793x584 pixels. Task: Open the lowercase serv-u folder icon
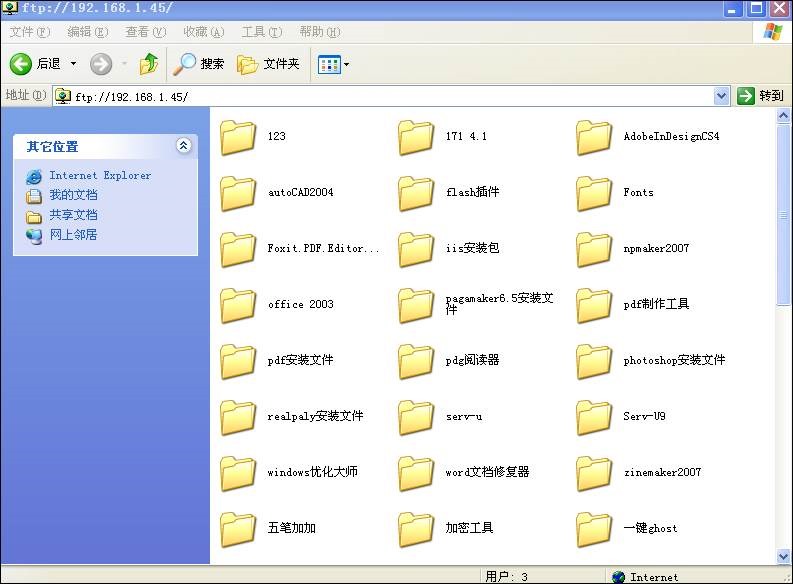416,417
